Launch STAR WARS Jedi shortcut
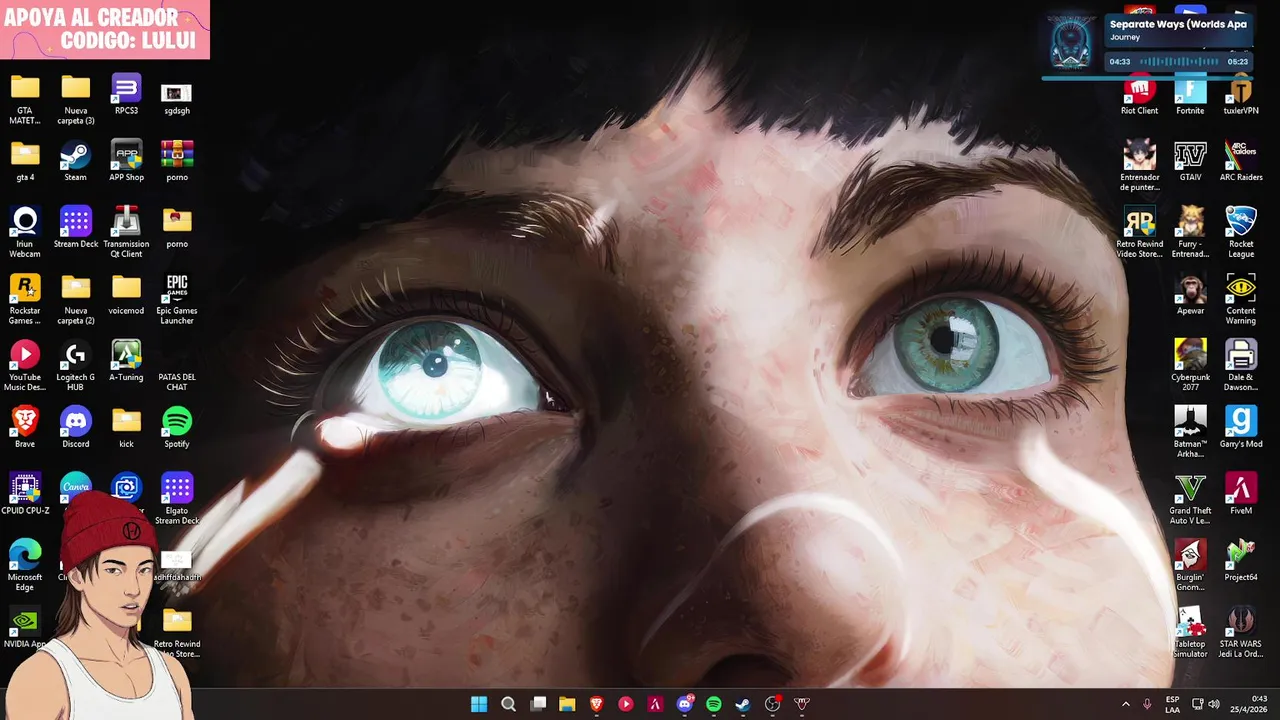 pyautogui.click(x=1241, y=634)
